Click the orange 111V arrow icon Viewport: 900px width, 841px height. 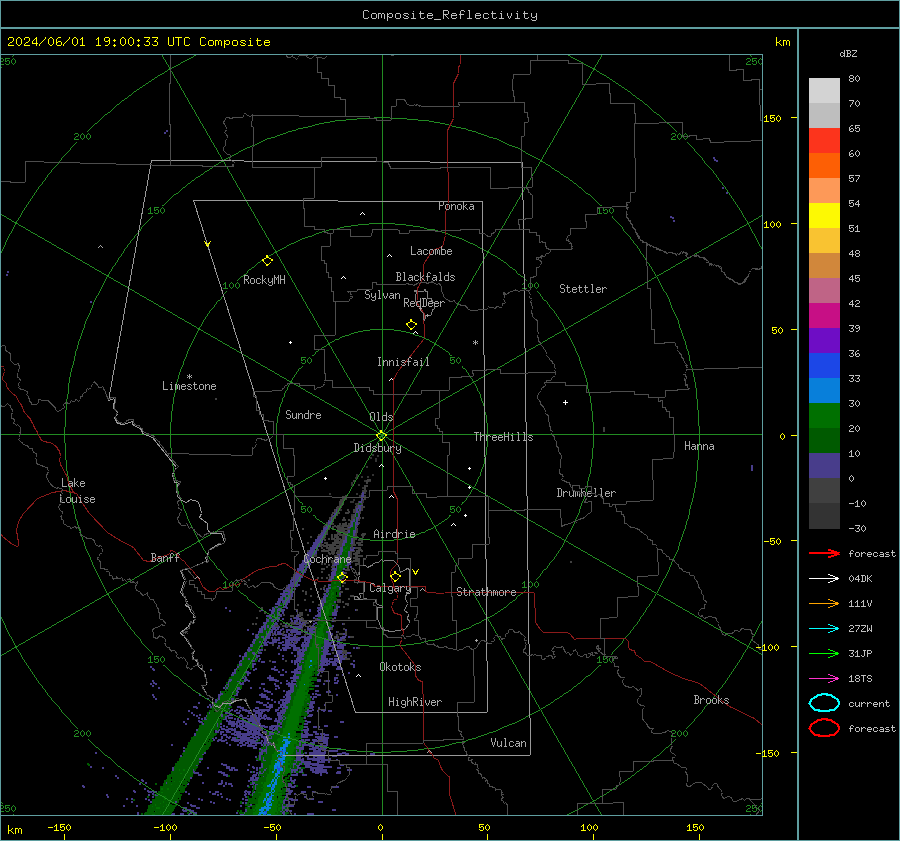tap(824, 603)
